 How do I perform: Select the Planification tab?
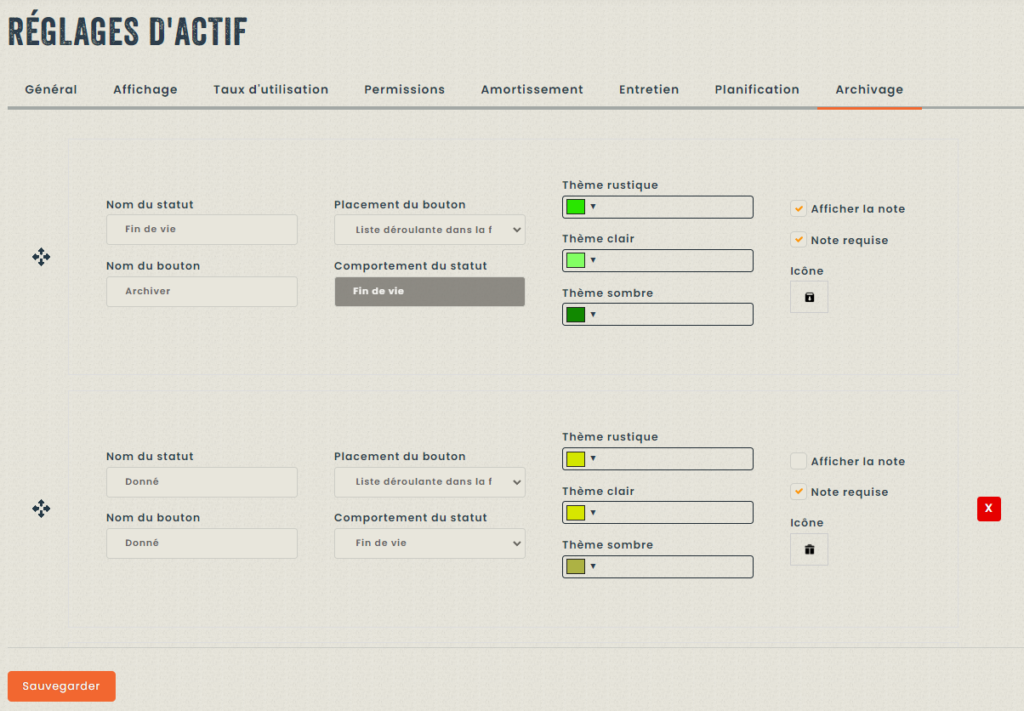[756, 90]
